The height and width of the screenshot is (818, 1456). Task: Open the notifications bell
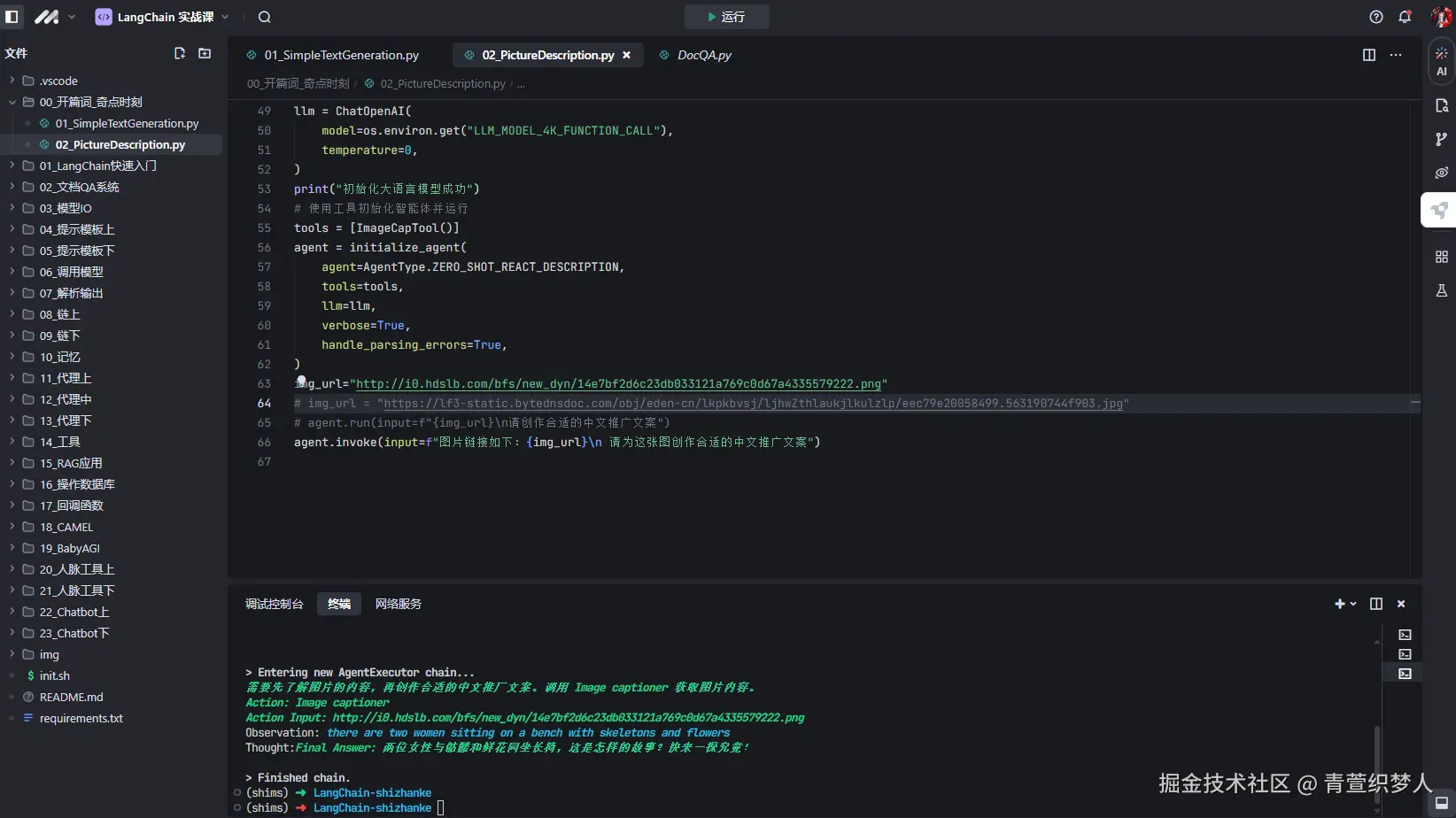pos(1405,17)
